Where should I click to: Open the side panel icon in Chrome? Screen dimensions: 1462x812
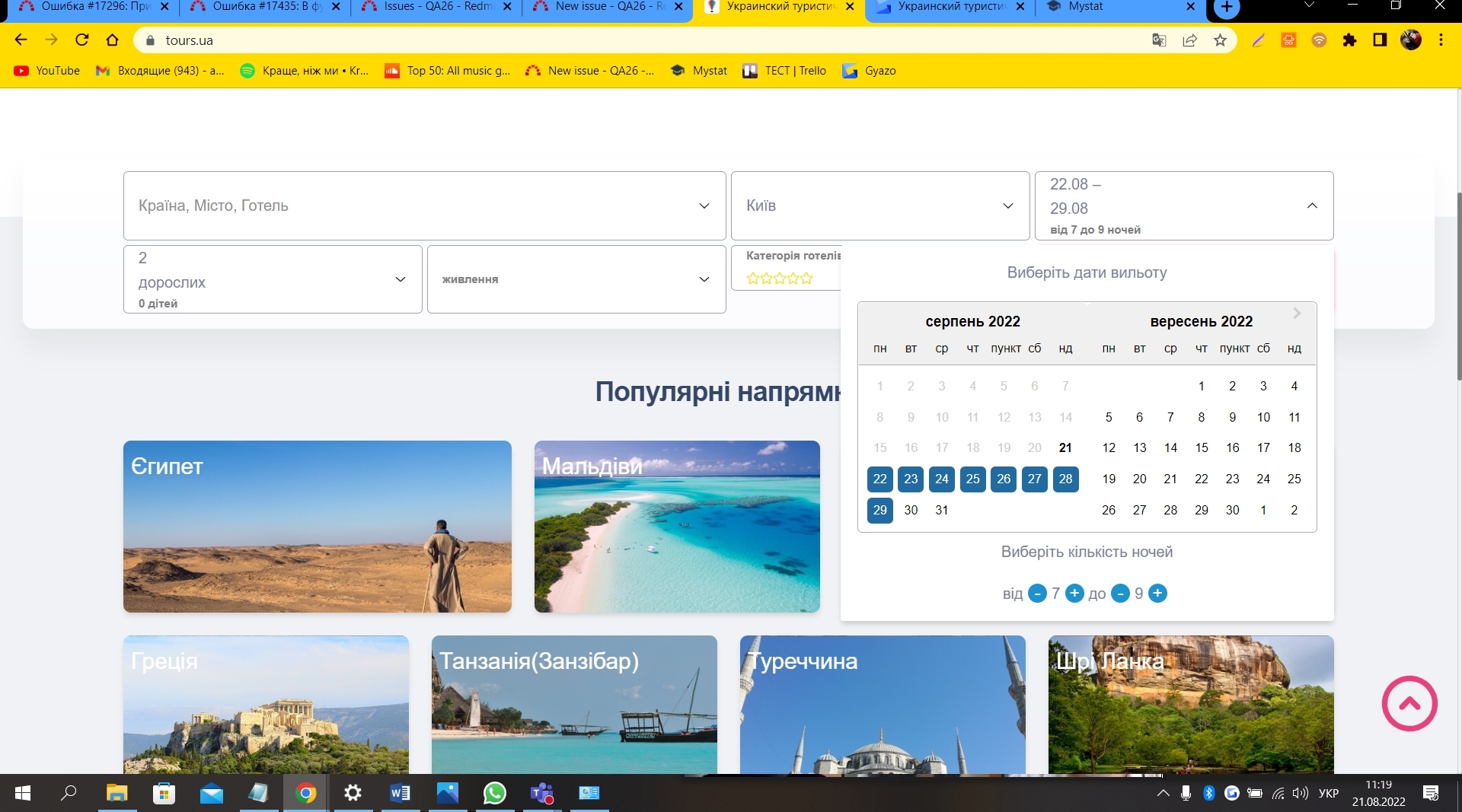(1380, 40)
